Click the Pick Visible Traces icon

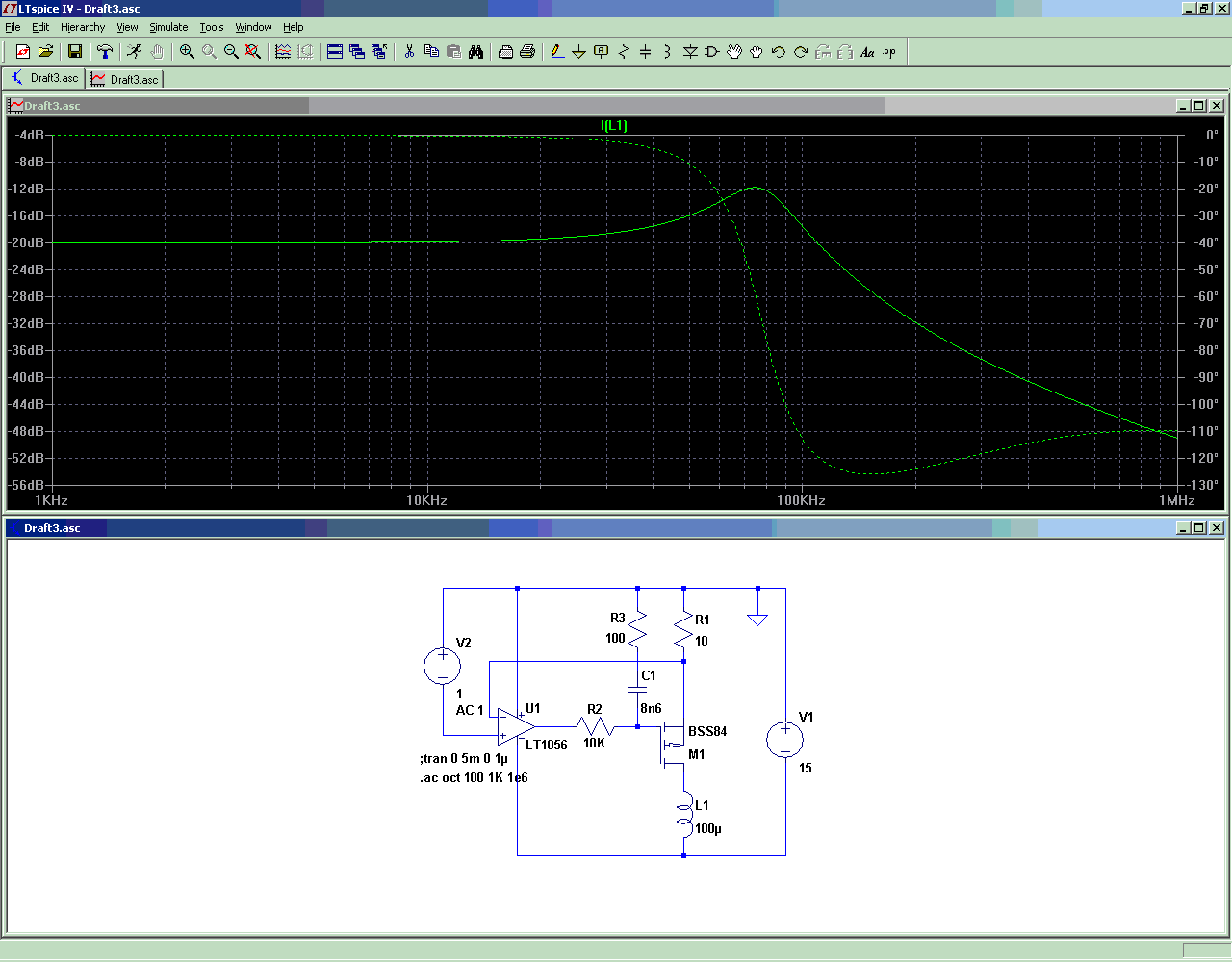[283, 52]
